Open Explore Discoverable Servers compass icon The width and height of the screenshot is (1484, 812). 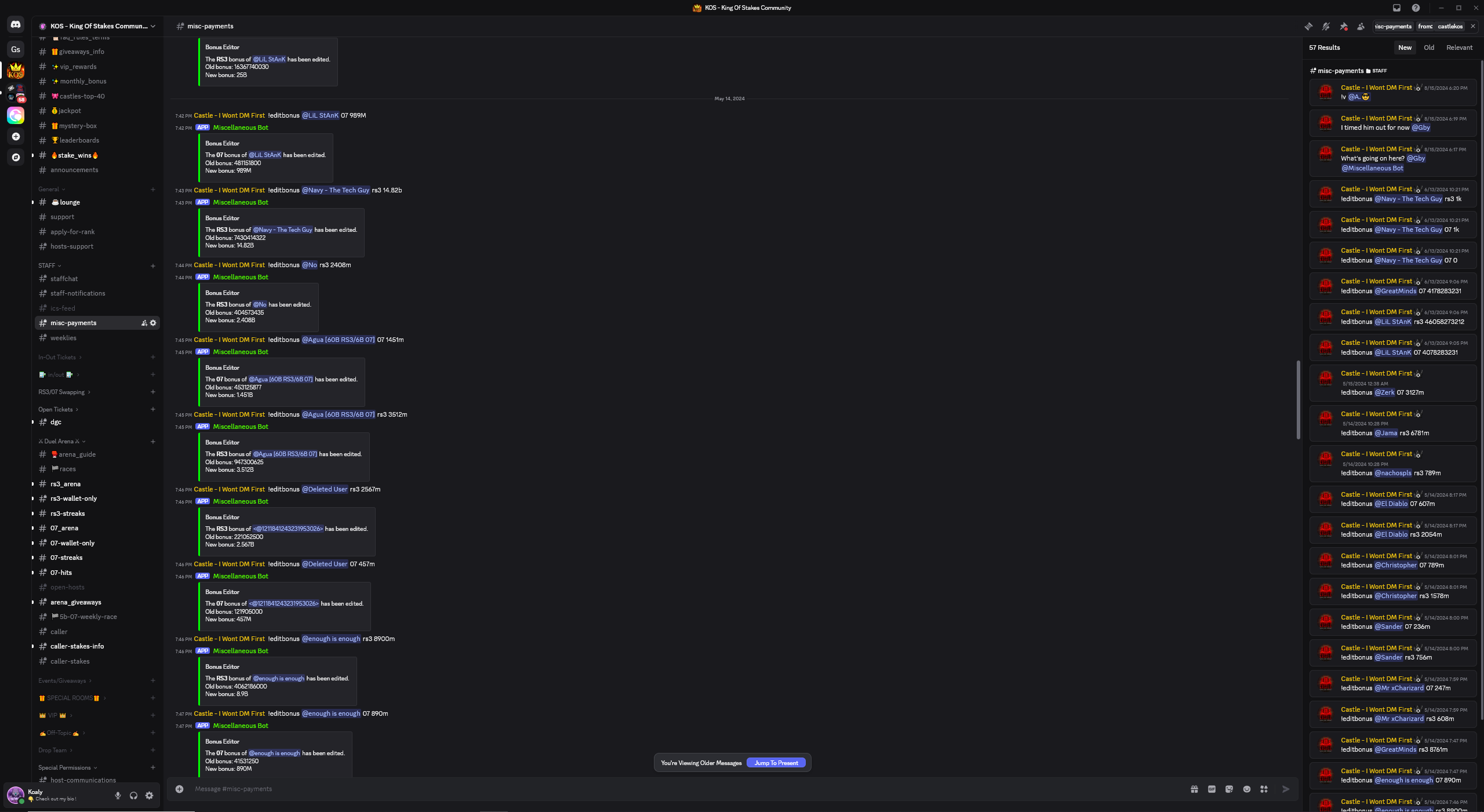16,157
